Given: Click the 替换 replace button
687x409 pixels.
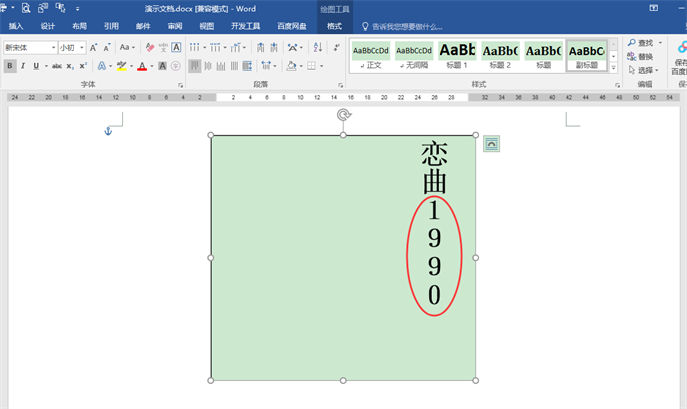Looking at the screenshot, I should [640, 57].
